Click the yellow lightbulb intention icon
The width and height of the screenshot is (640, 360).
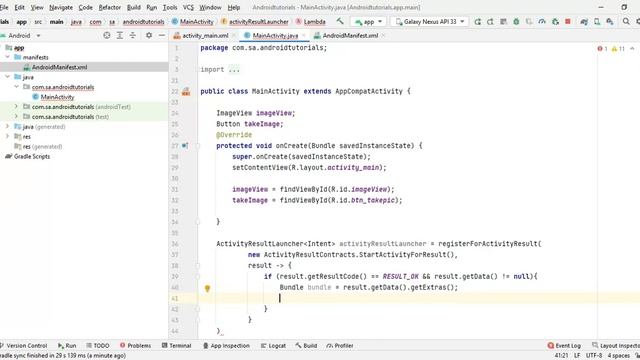point(207,289)
